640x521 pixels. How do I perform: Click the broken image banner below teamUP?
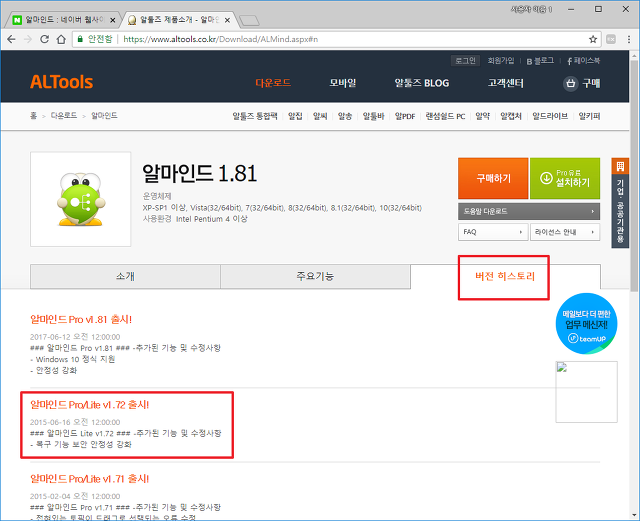[587, 392]
